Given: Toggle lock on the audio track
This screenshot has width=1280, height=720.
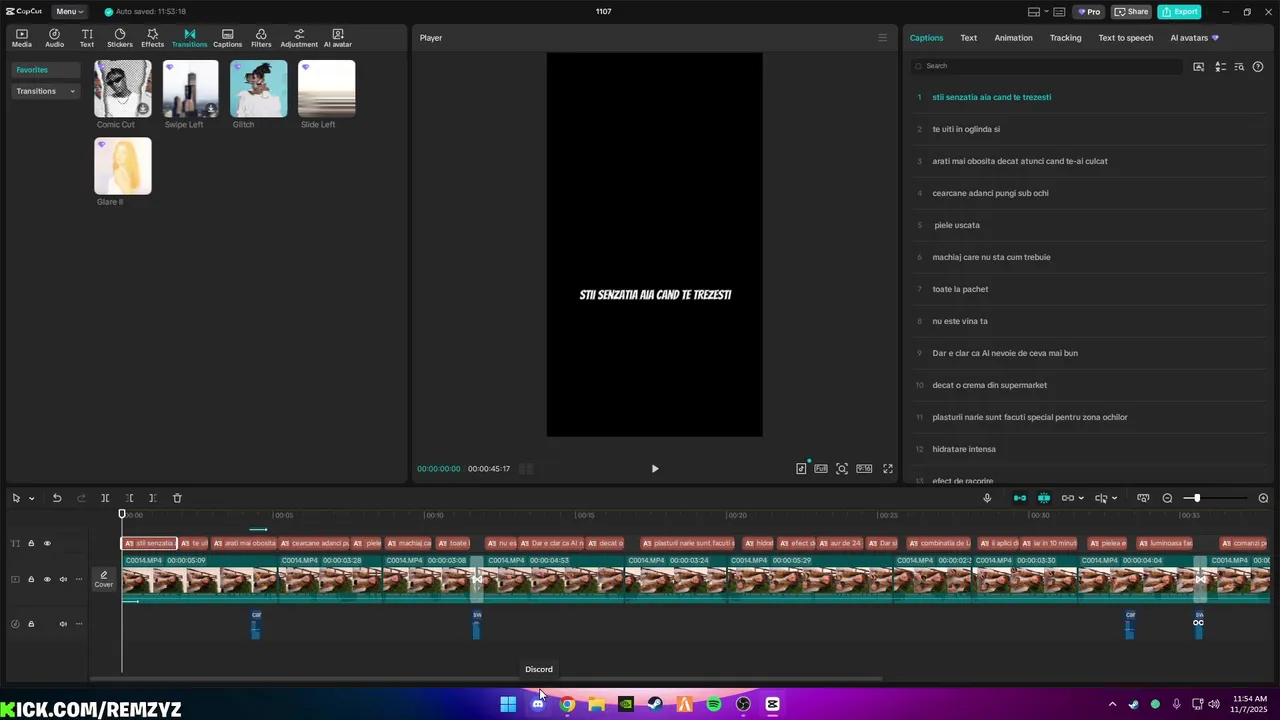Looking at the screenshot, I should pyautogui.click(x=31, y=624).
